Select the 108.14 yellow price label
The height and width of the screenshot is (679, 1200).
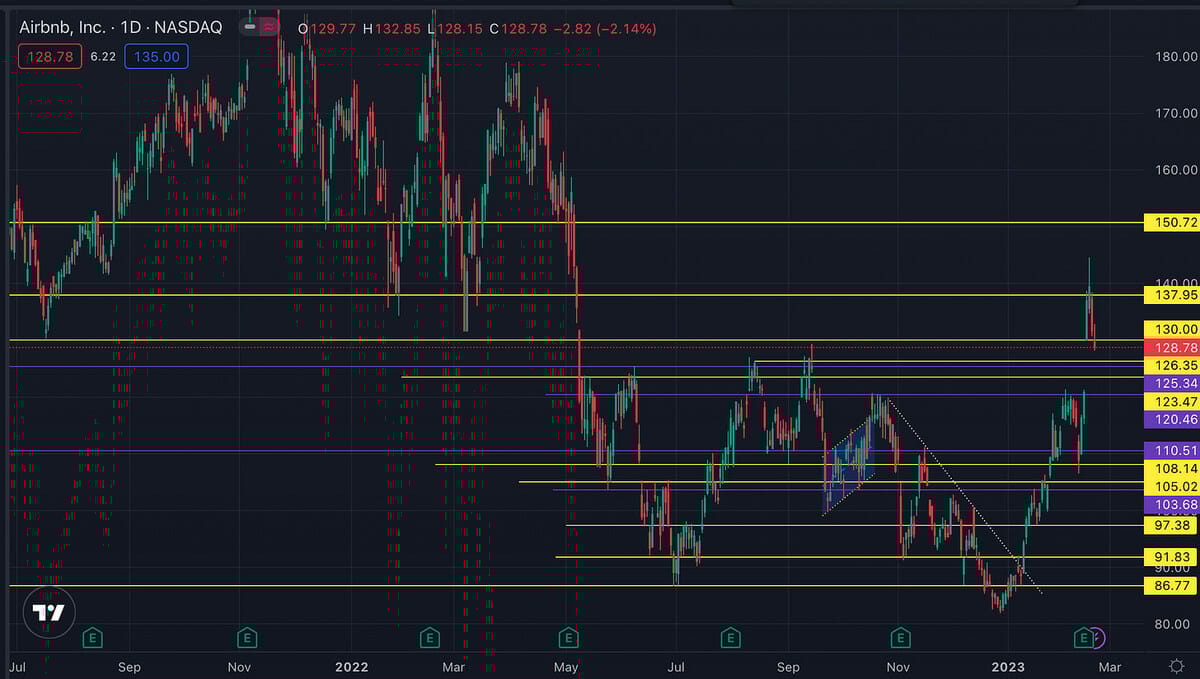tap(1172, 469)
